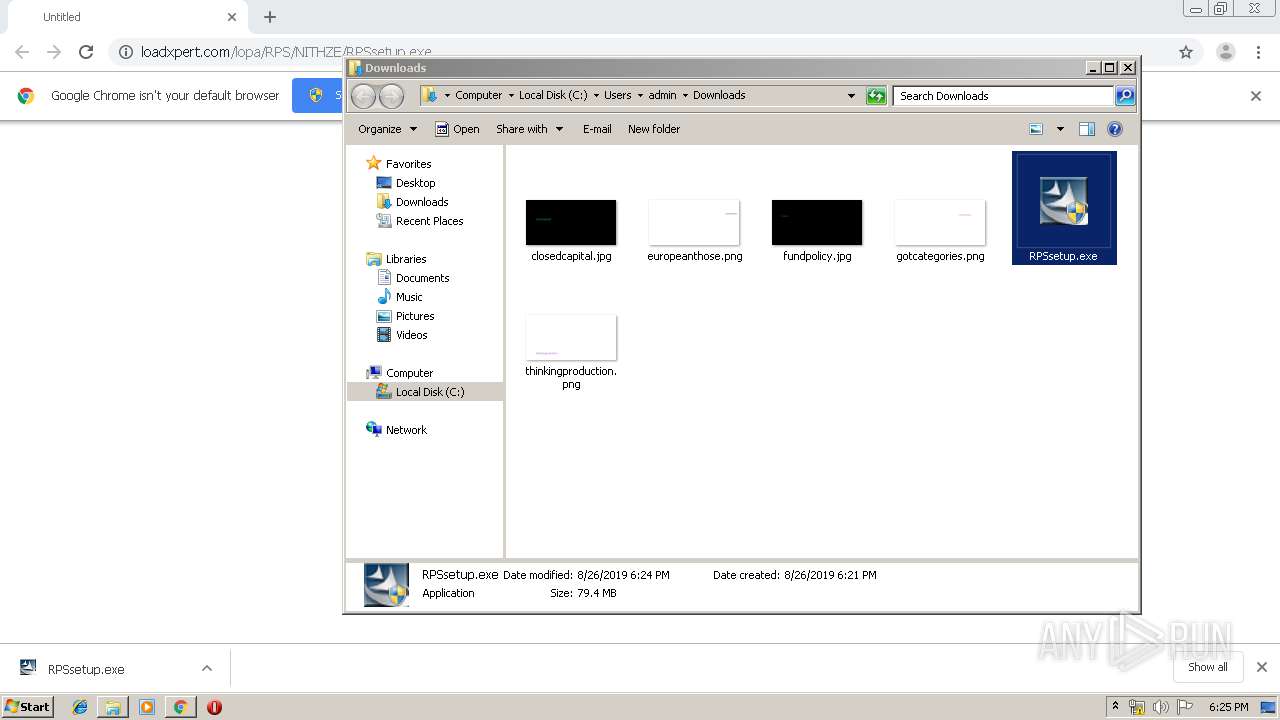Click Show all downloads button

pyautogui.click(x=1208, y=667)
